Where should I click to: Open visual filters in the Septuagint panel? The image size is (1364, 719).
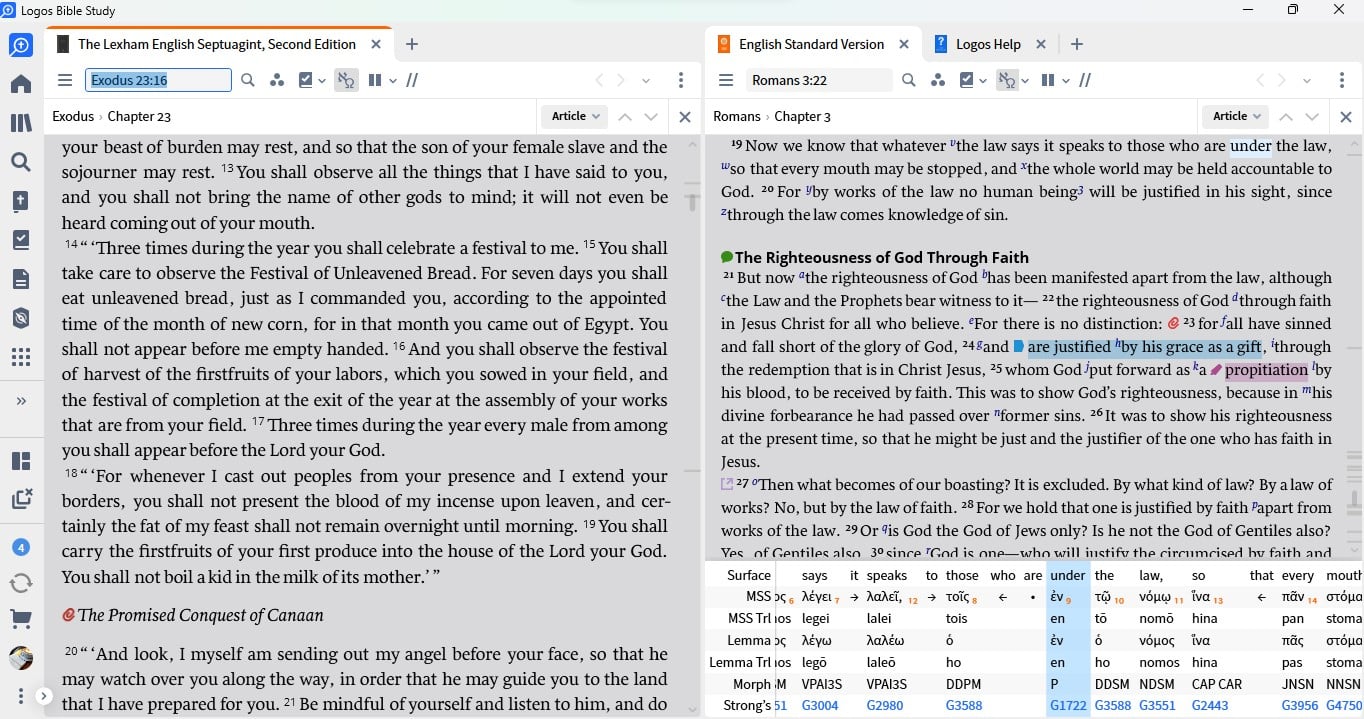(x=278, y=81)
